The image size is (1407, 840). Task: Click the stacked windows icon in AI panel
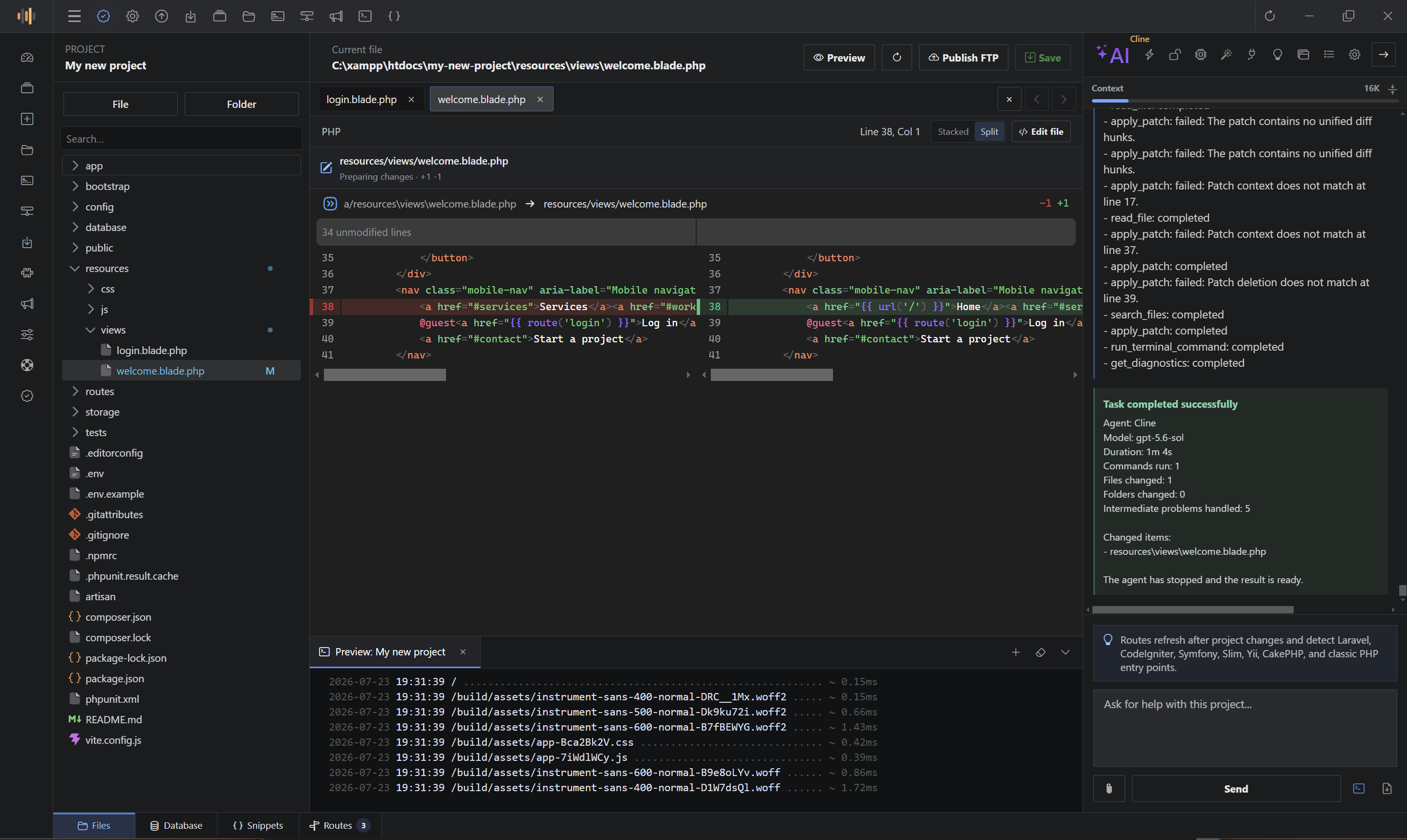pos(1303,54)
